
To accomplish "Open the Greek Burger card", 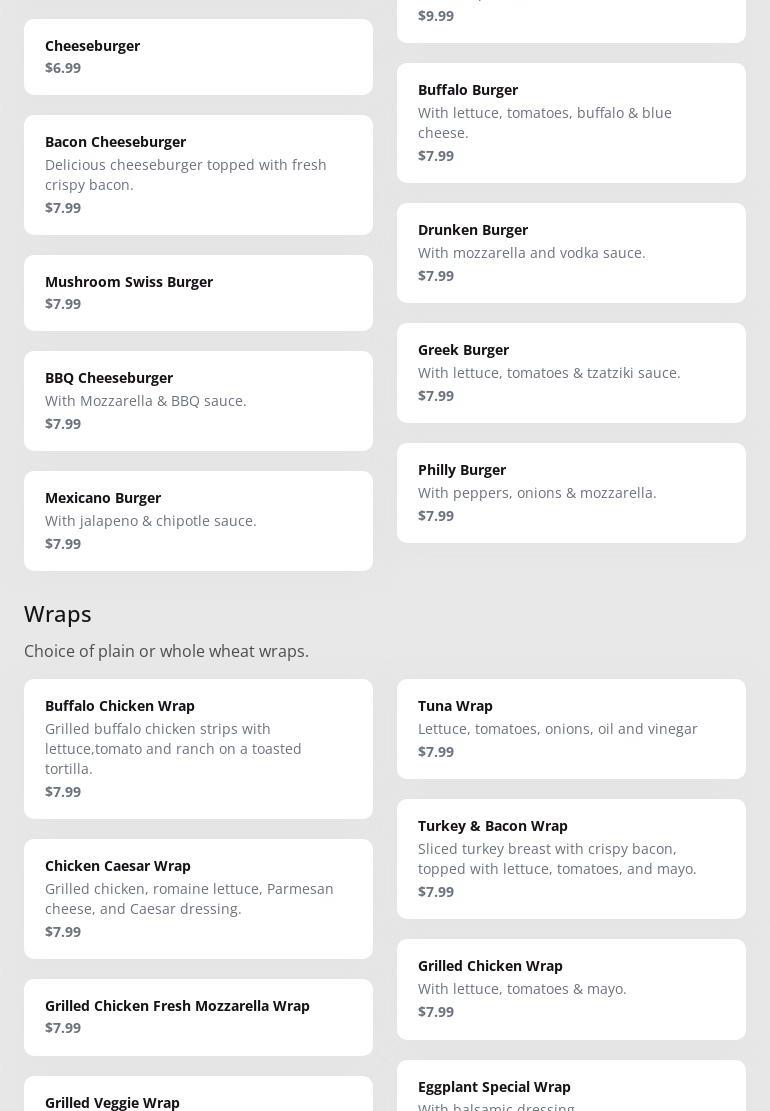I will pos(571,372).
